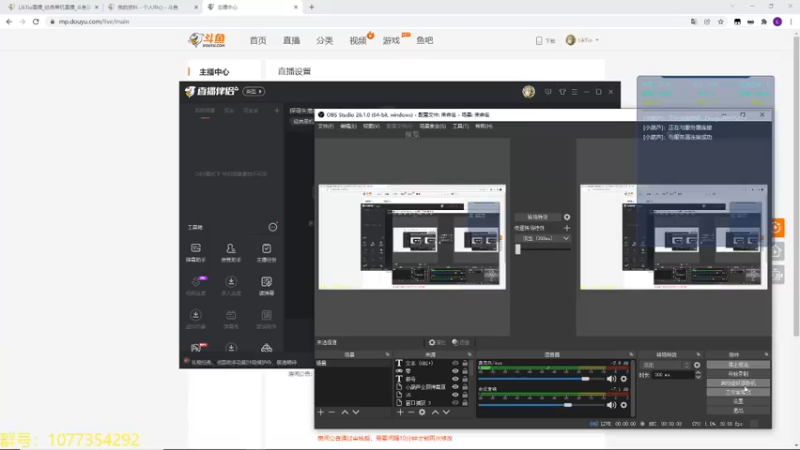
Task: Open the download tool in the toolbox second row
Action: (x=231, y=286)
